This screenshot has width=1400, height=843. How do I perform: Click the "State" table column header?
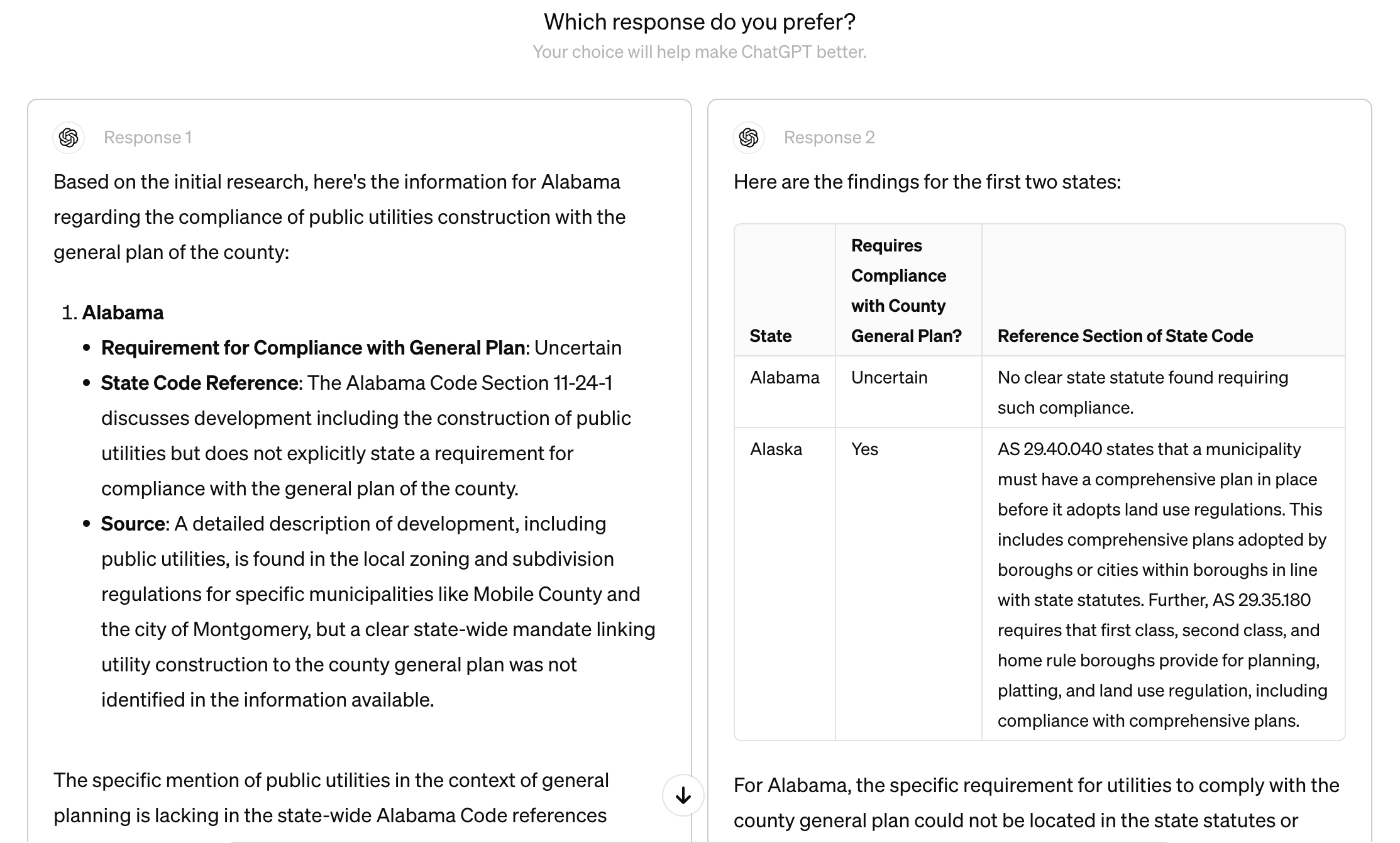pyautogui.click(x=771, y=336)
